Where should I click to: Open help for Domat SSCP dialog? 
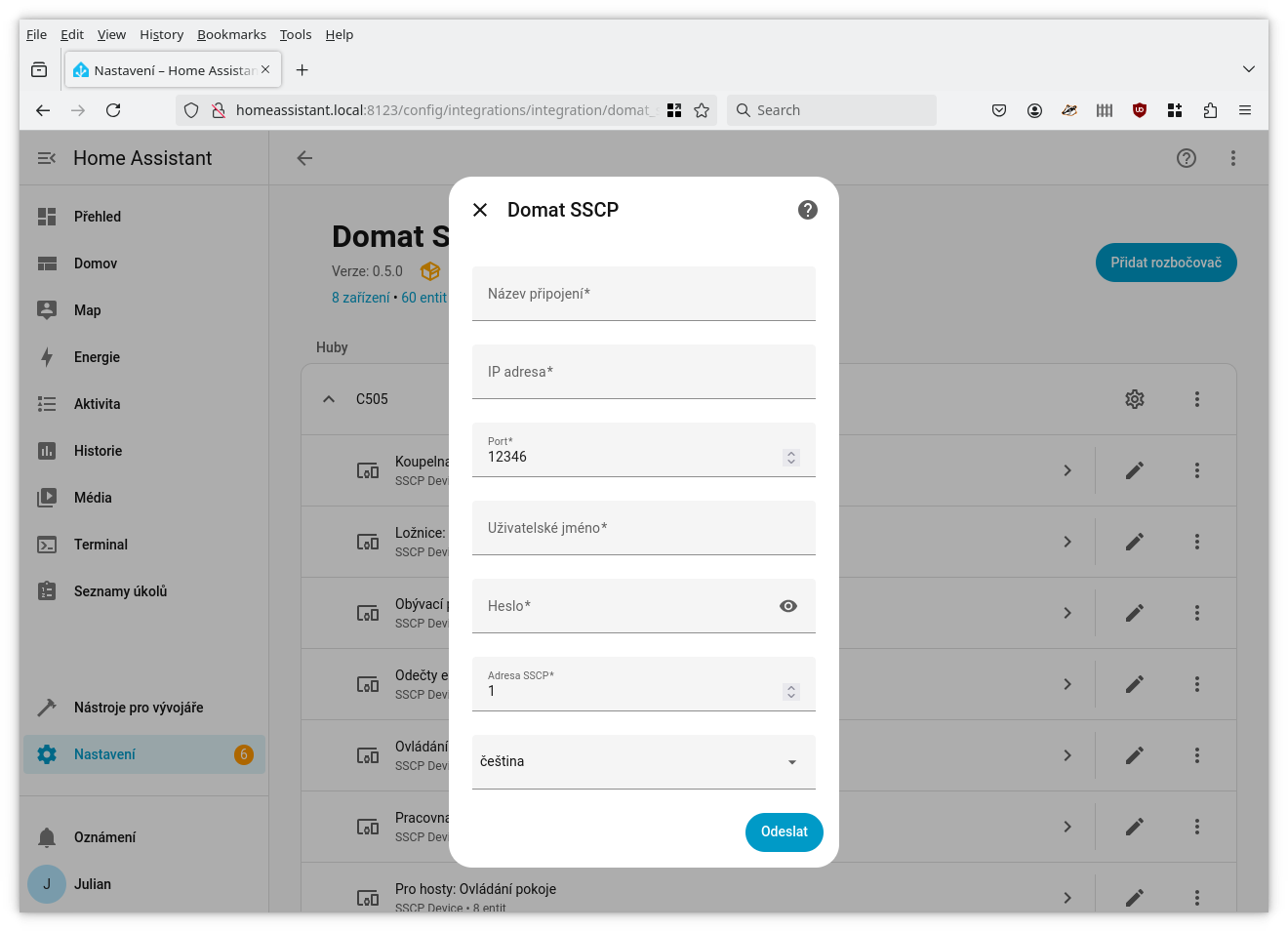(808, 210)
